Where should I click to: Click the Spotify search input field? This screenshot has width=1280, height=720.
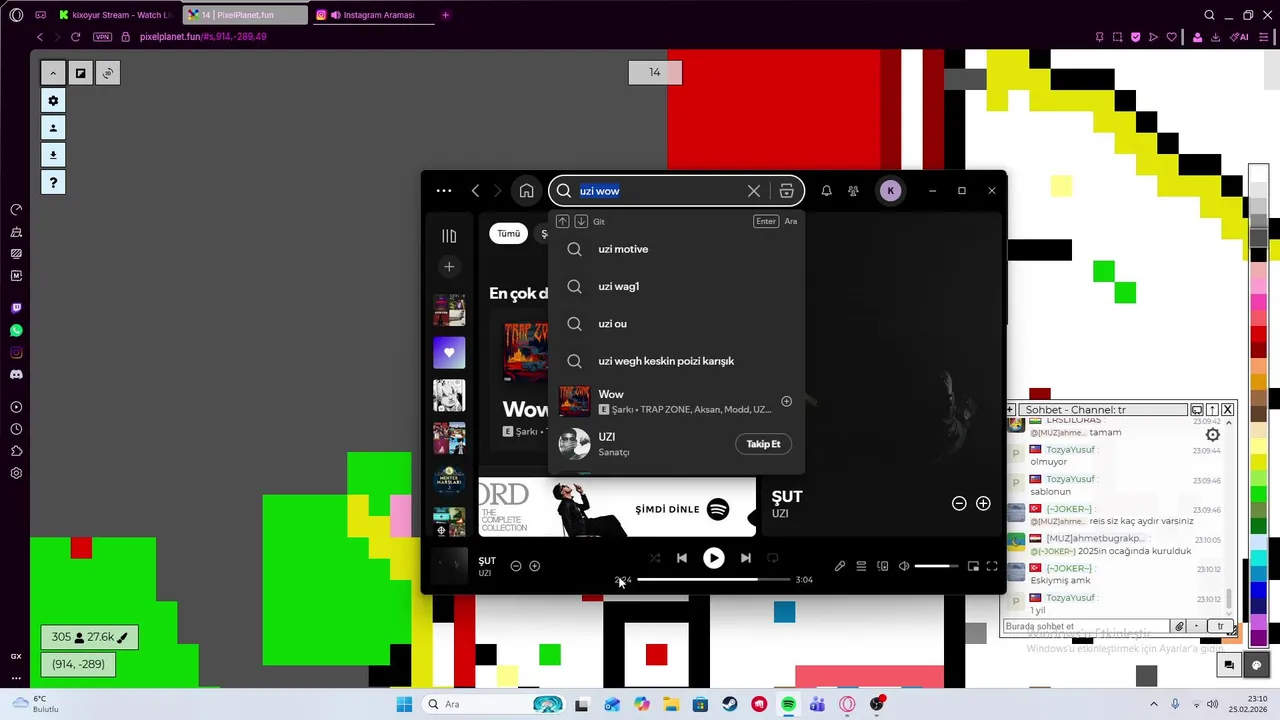point(660,191)
